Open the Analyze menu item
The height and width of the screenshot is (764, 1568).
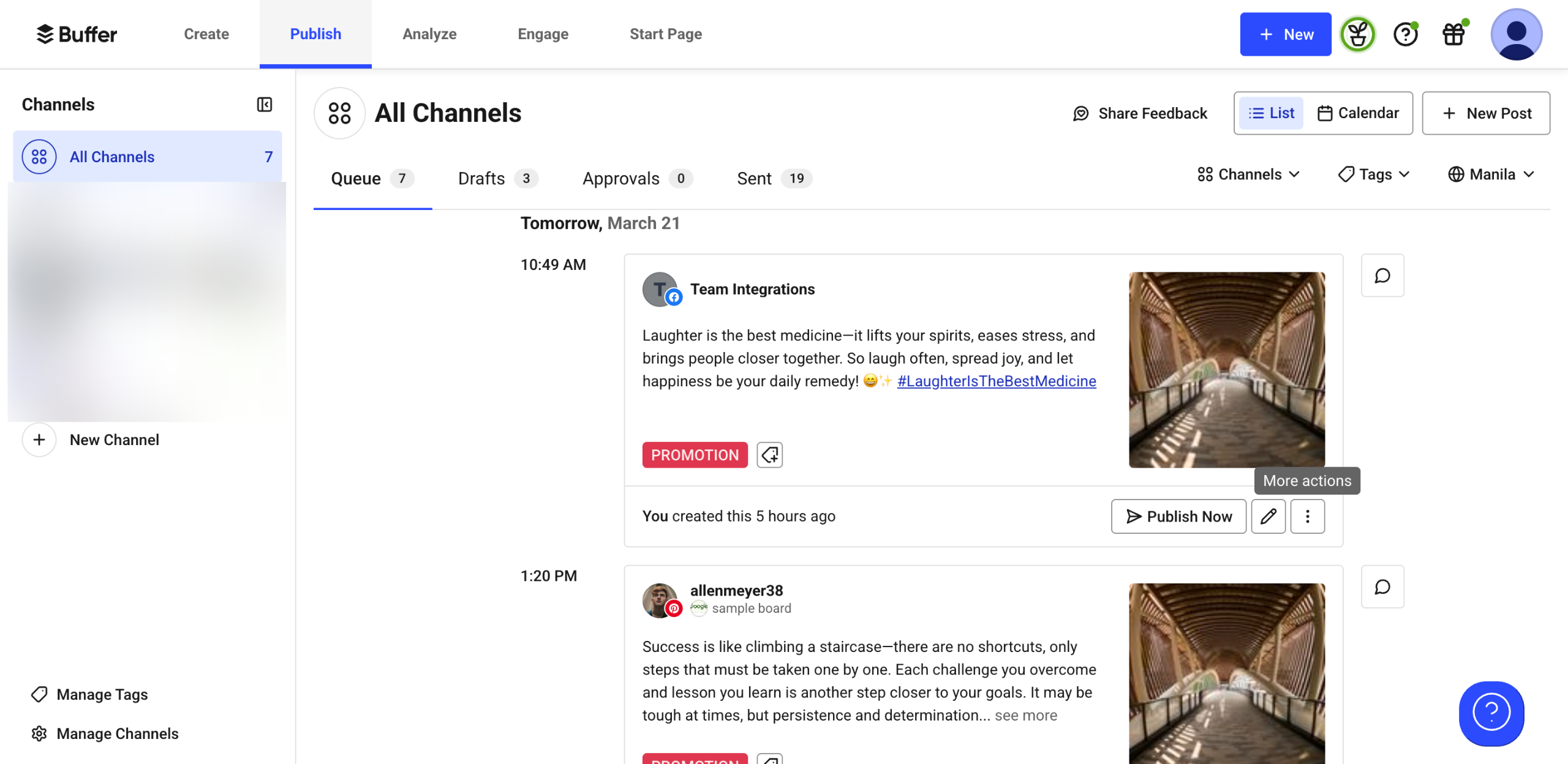[x=429, y=34]
